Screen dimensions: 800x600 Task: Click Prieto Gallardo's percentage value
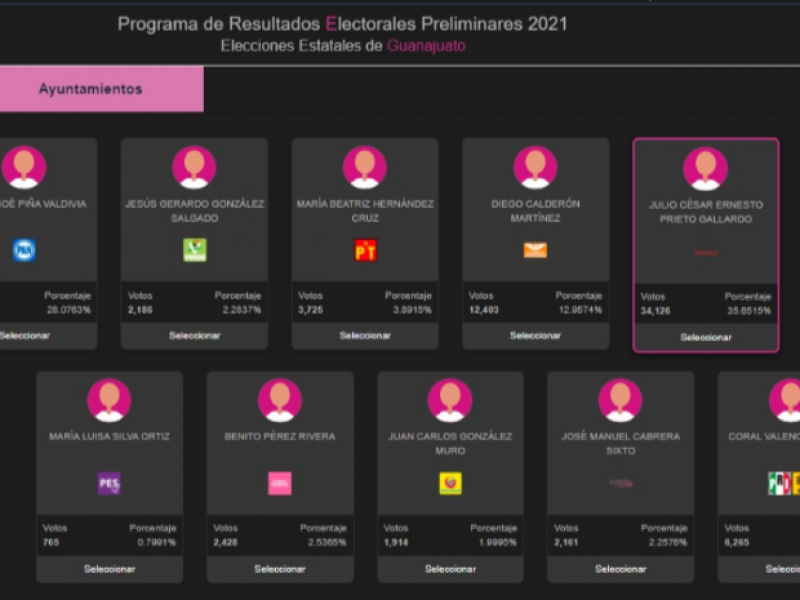coord(748,311)
